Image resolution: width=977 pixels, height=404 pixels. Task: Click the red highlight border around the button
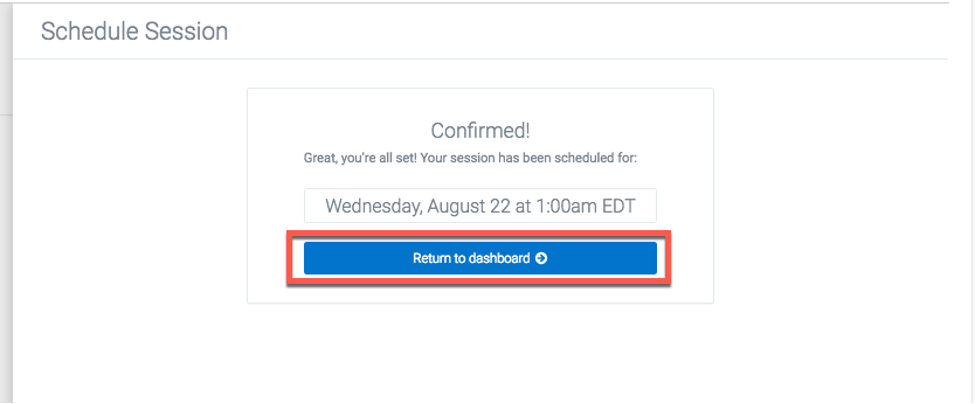[479, 233]
